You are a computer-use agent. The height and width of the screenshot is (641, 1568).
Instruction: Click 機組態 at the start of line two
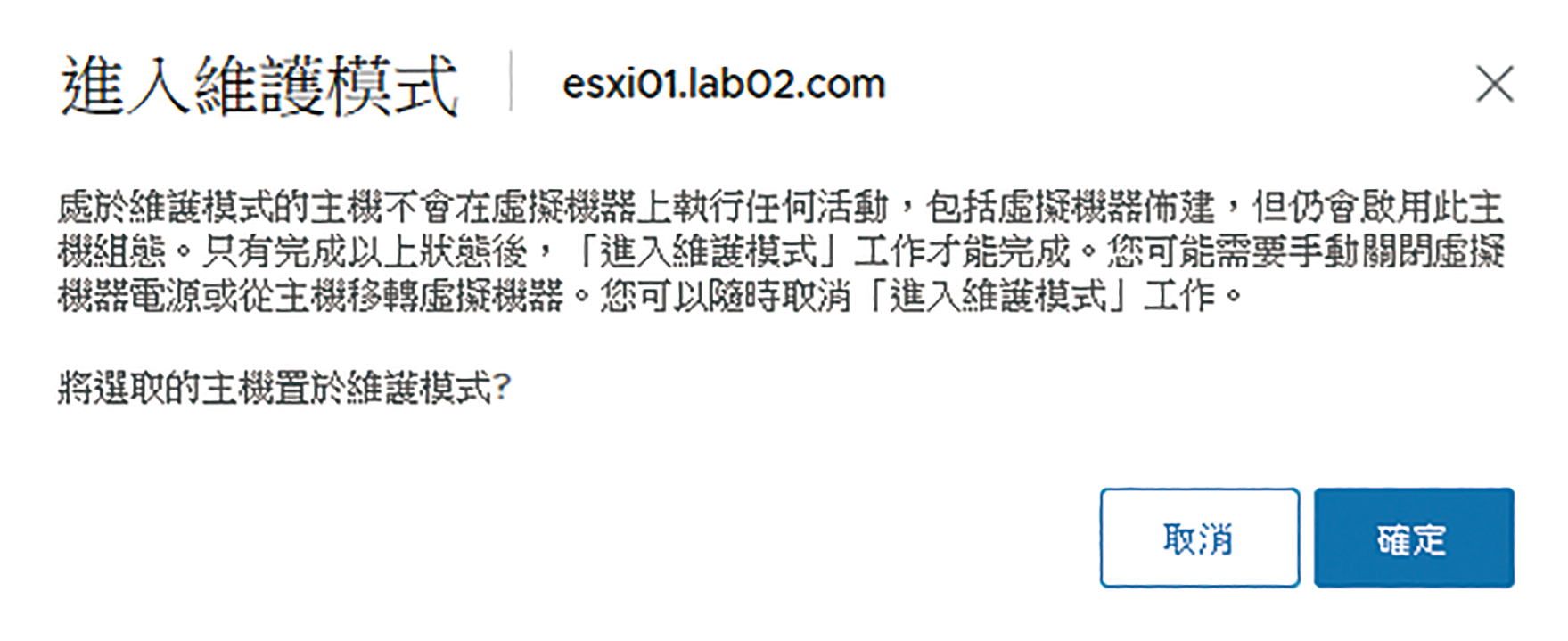pos(112,252)
